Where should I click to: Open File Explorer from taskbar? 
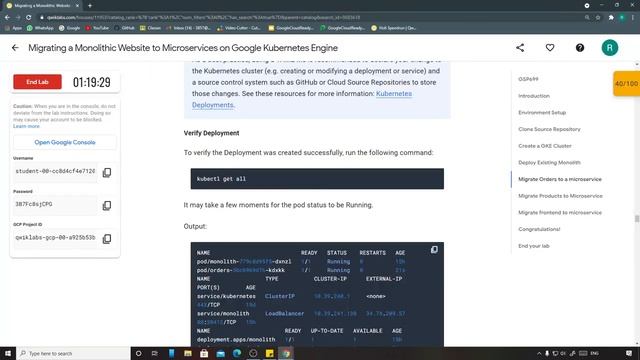point(188,353)
